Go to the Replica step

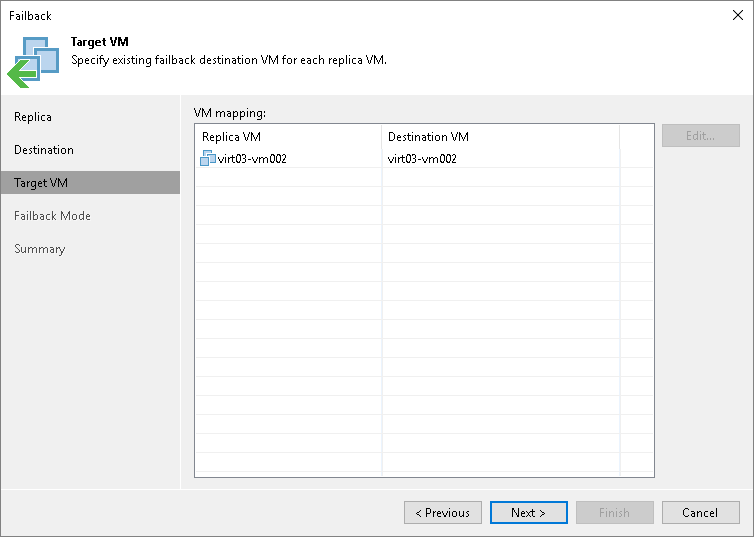33,117
